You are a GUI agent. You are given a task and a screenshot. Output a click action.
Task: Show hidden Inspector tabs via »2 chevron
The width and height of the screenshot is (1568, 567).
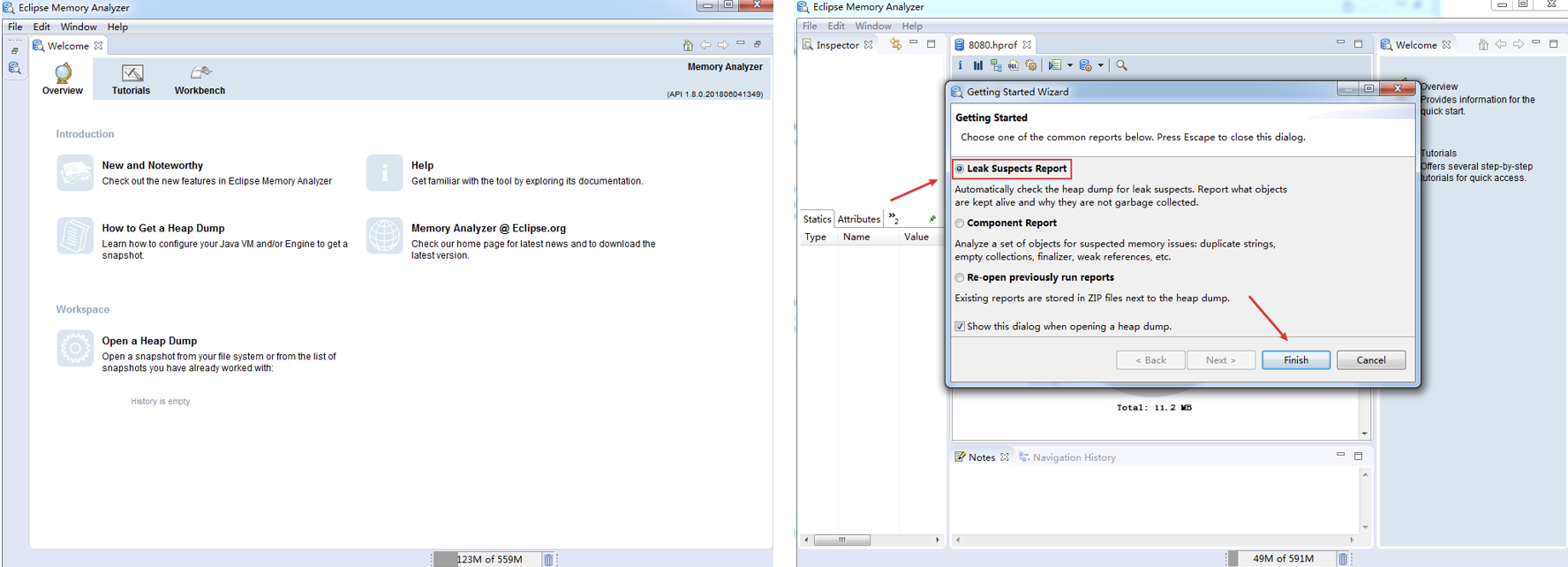point(893,218)
